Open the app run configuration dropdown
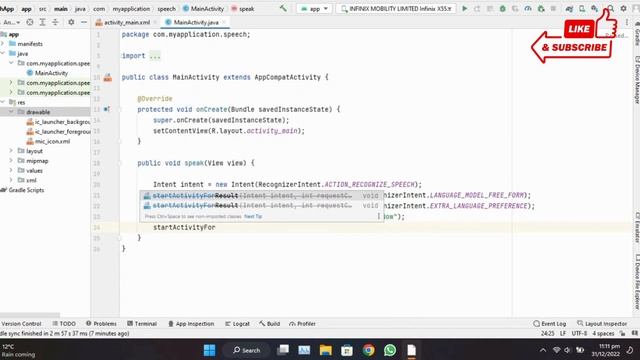Image resolution: width=640 pixels, height=360 pixels. click(x=314, y=8)
